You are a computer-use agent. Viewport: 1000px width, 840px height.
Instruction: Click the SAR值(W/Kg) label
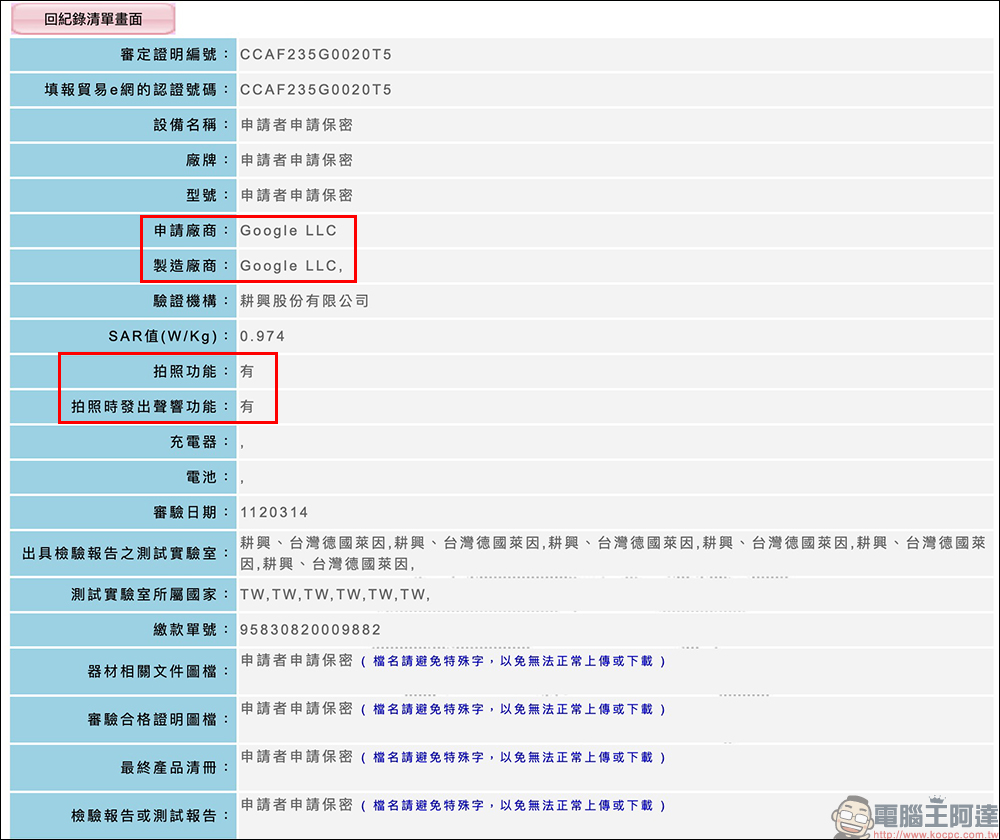[169, 336]
